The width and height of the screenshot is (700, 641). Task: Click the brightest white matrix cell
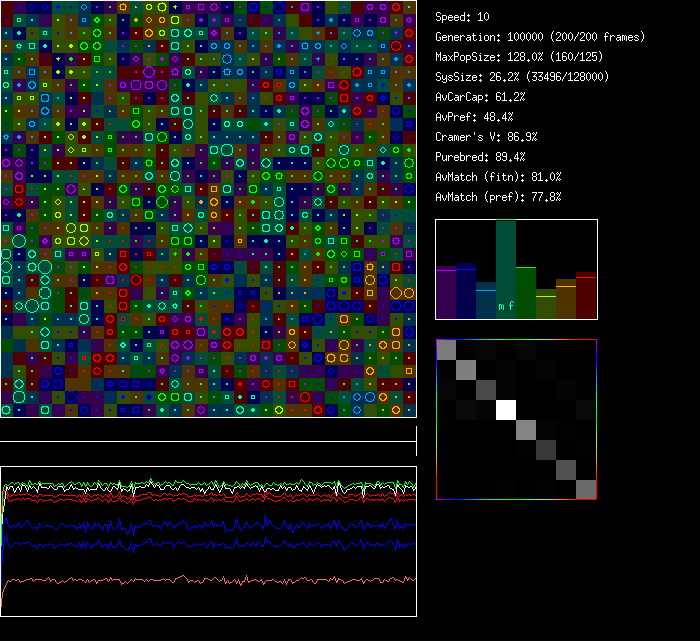point(506,409)
